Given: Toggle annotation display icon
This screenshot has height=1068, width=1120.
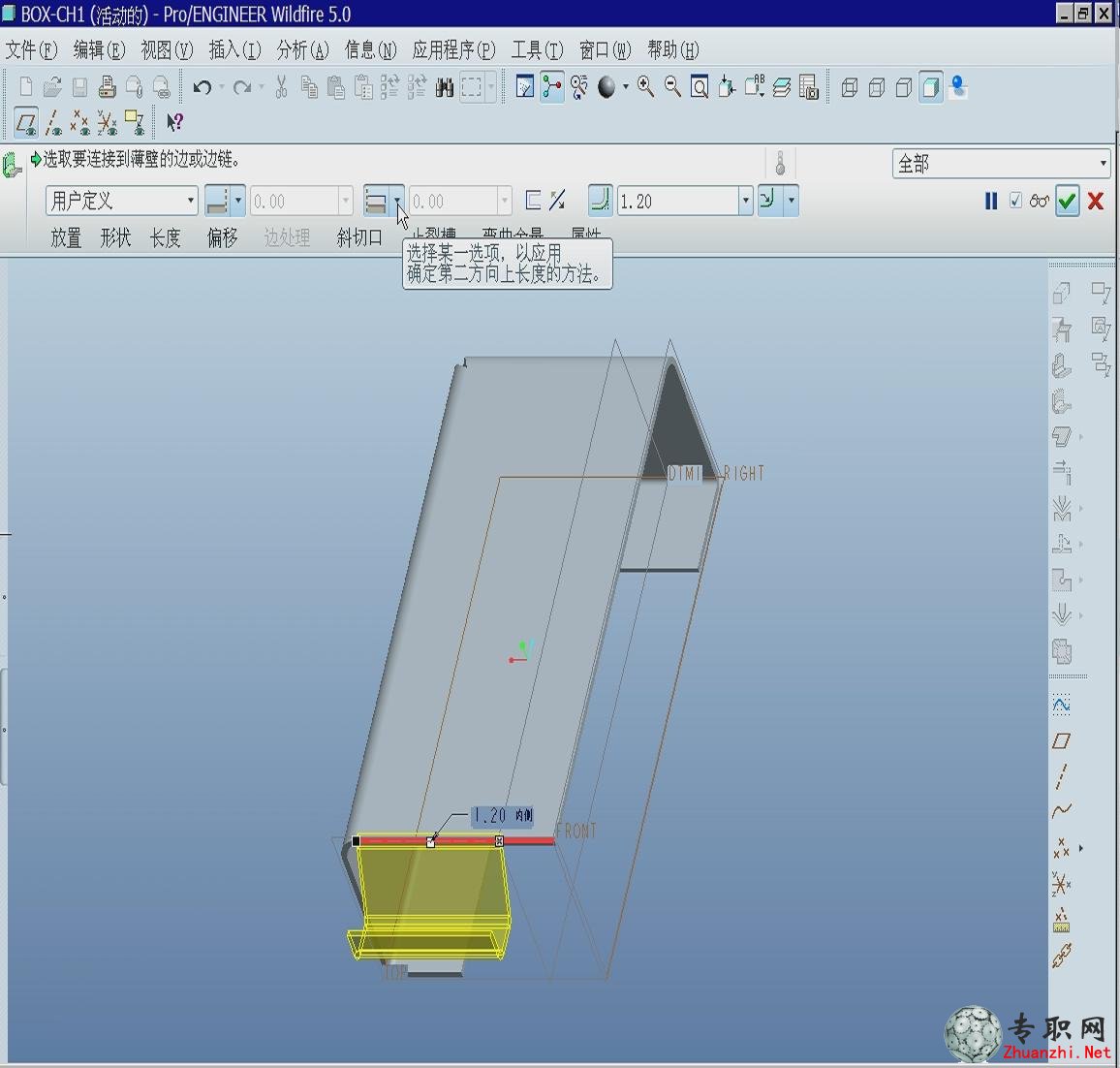Looking at the screenshot, I should tap(135, 123).
